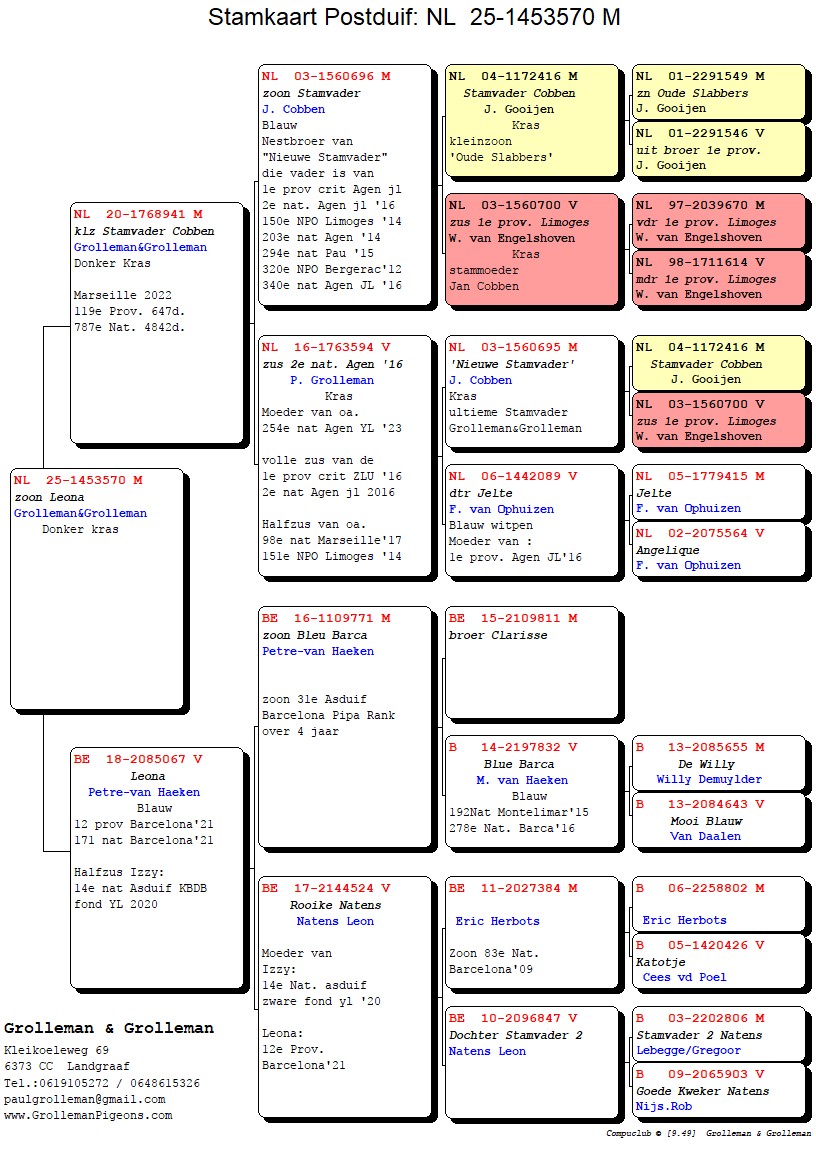Open the www.GrollemanPigeons.com website link

pyautogui.click(x=88, y=1115)
